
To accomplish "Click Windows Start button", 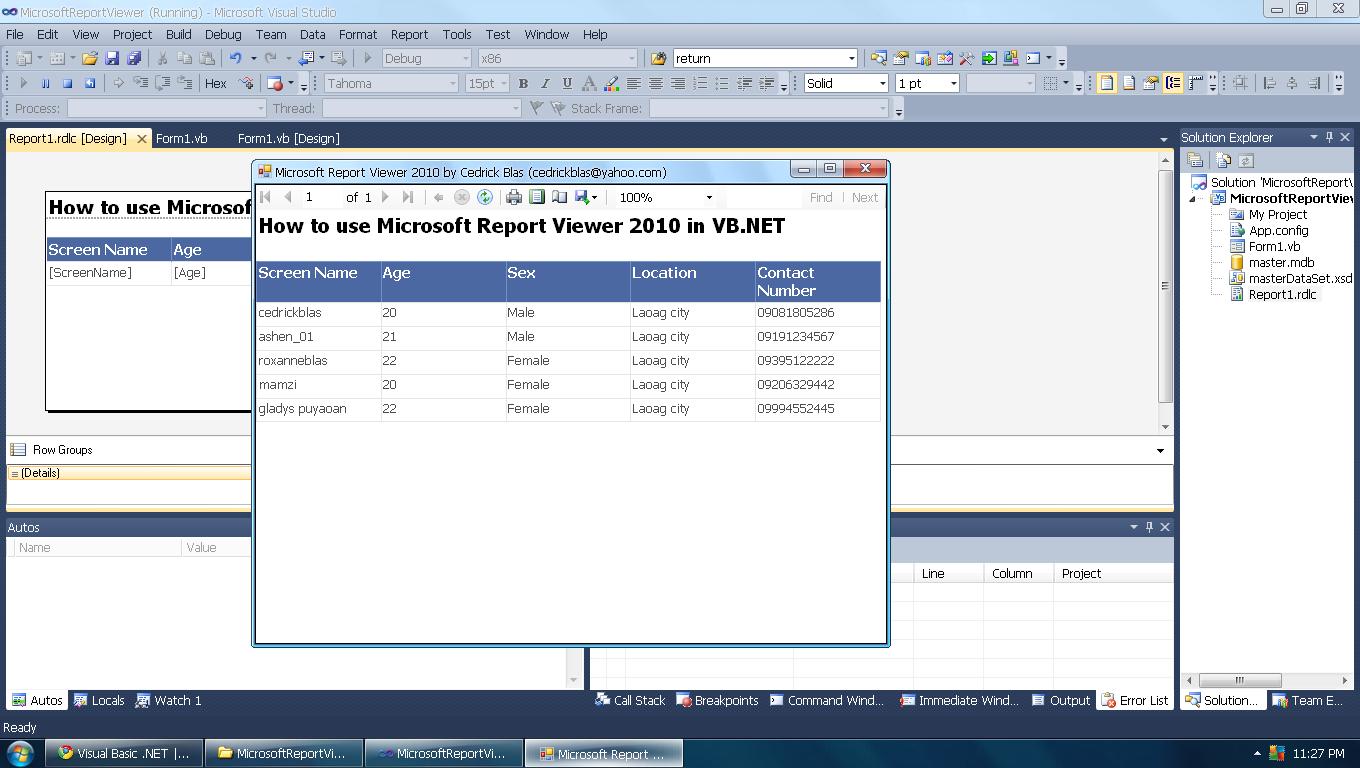I will 20,753.
